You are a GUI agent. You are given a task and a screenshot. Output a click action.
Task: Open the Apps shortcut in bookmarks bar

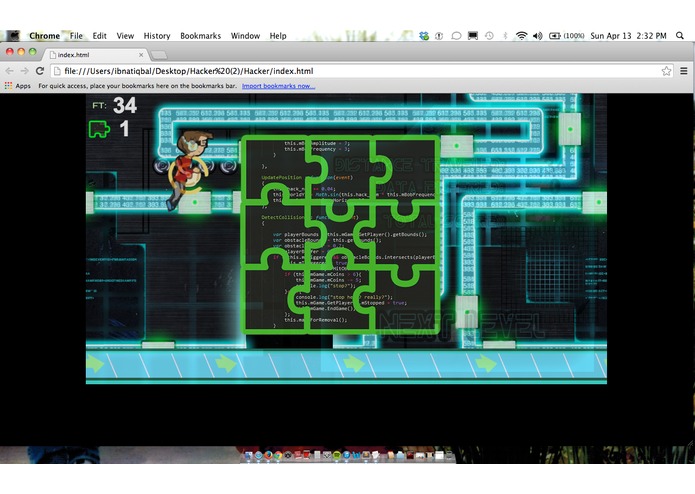pyautogui.click(x=18, y=86)
